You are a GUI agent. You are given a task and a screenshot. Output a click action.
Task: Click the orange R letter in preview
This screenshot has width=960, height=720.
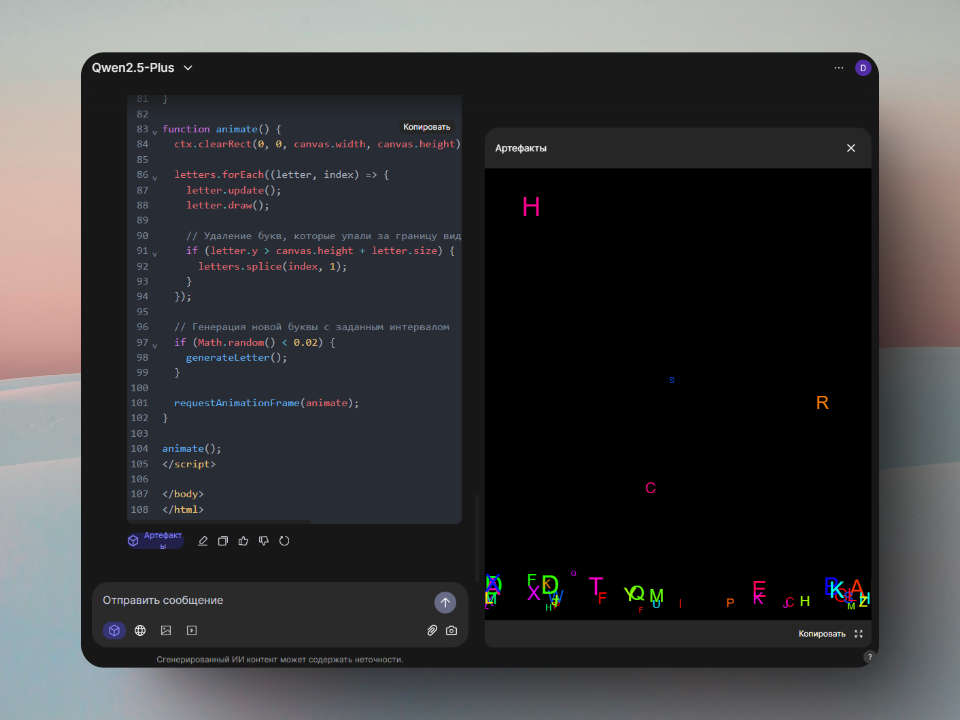(x=822, y=403)
